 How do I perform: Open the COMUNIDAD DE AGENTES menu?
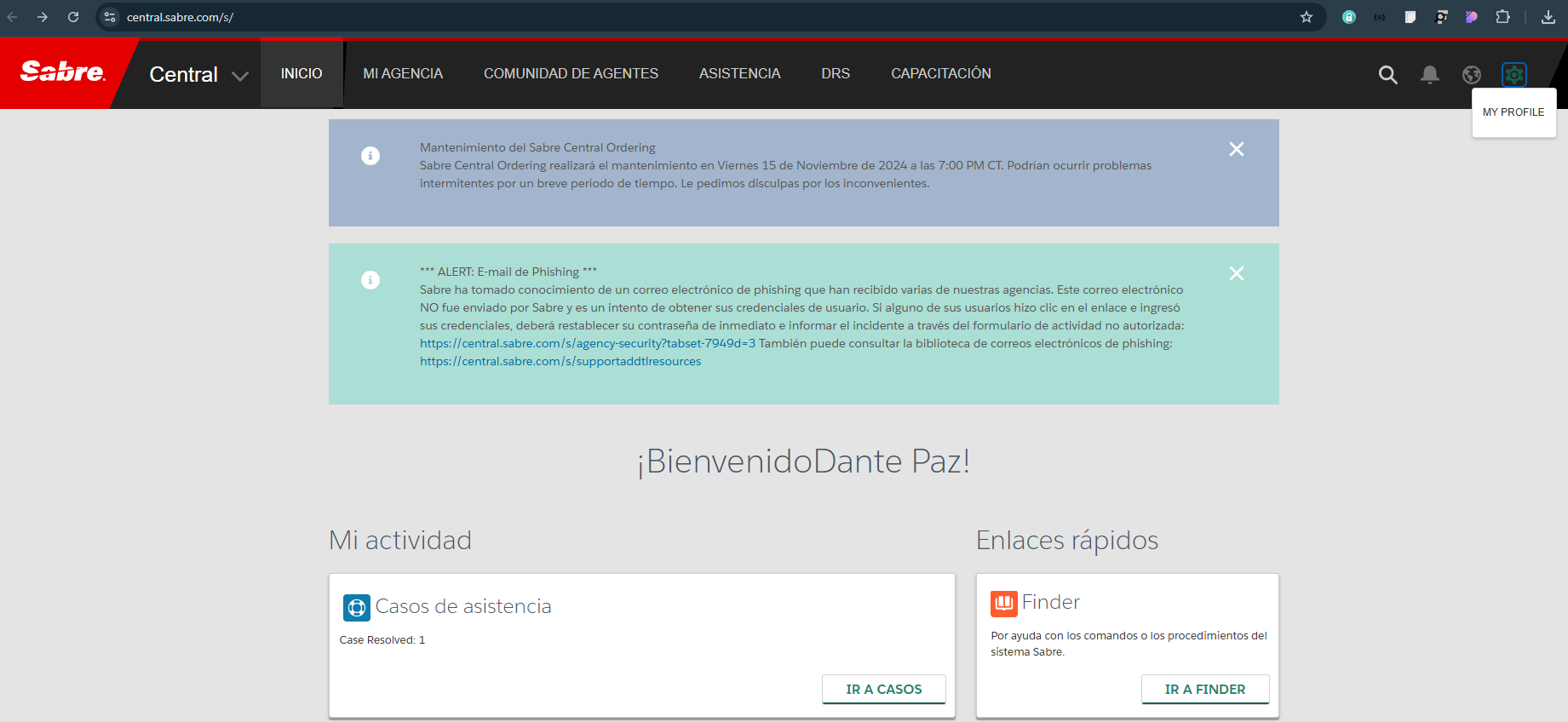571,74
